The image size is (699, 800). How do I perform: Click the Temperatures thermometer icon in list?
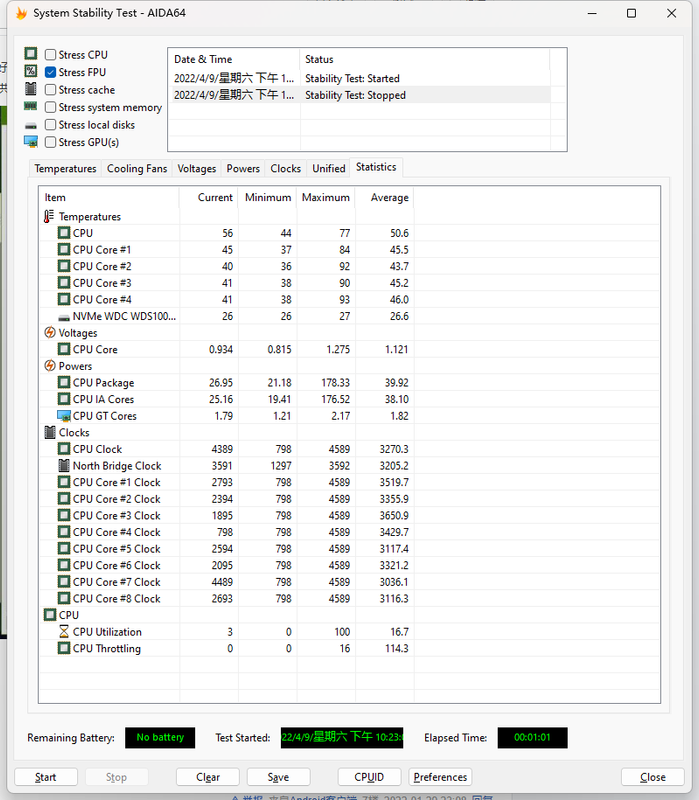pos(50,217)
